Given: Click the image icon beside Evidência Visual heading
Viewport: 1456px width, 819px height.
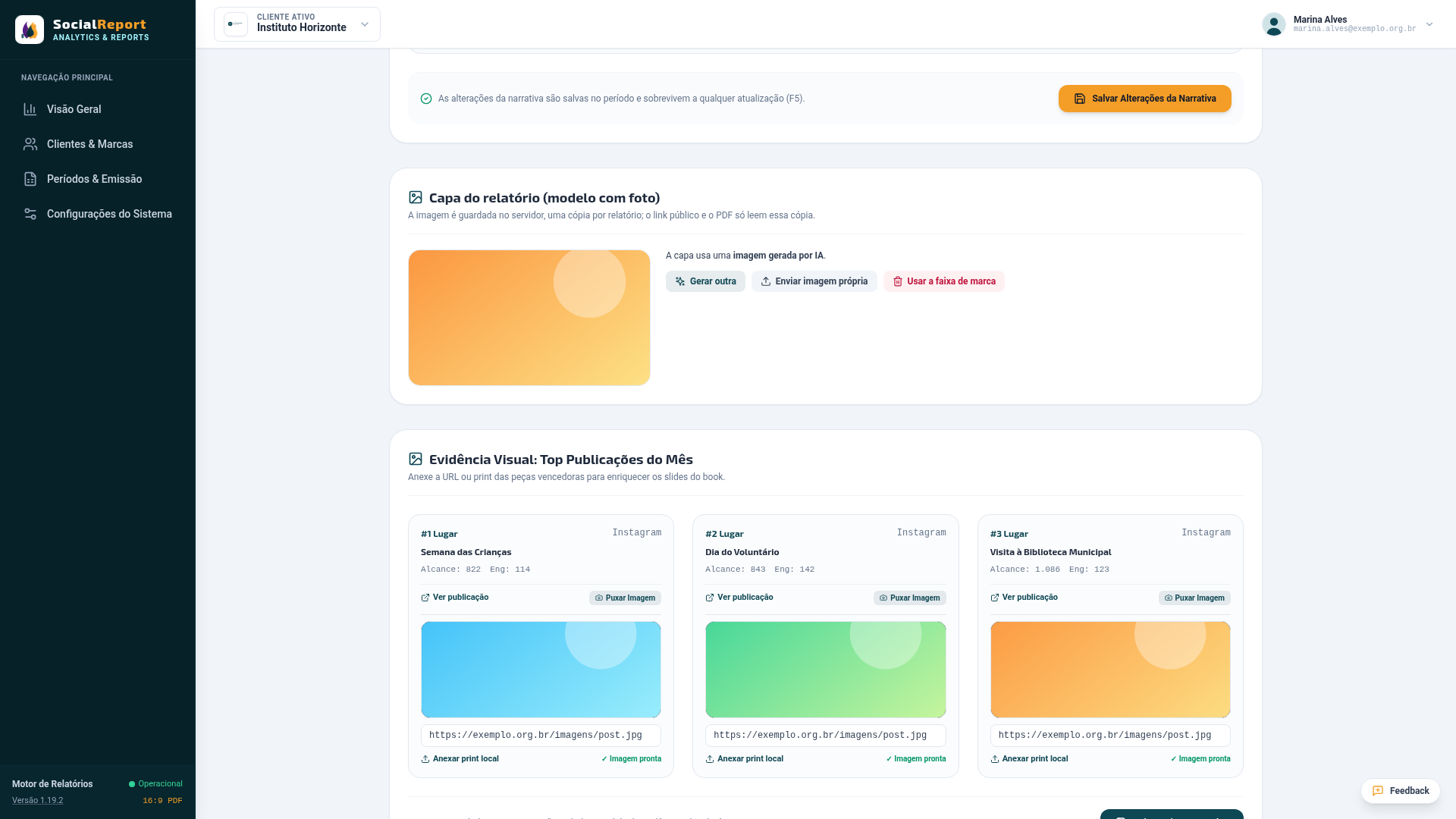Looking at the screenshot, I should pos(416,459).
